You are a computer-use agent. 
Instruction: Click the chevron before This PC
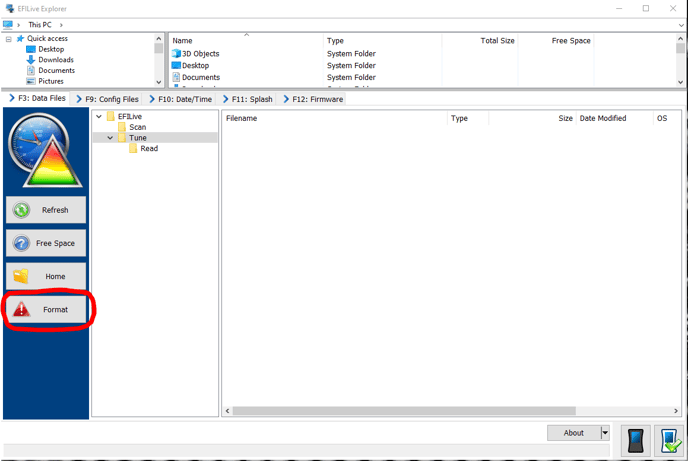point(18,25)
